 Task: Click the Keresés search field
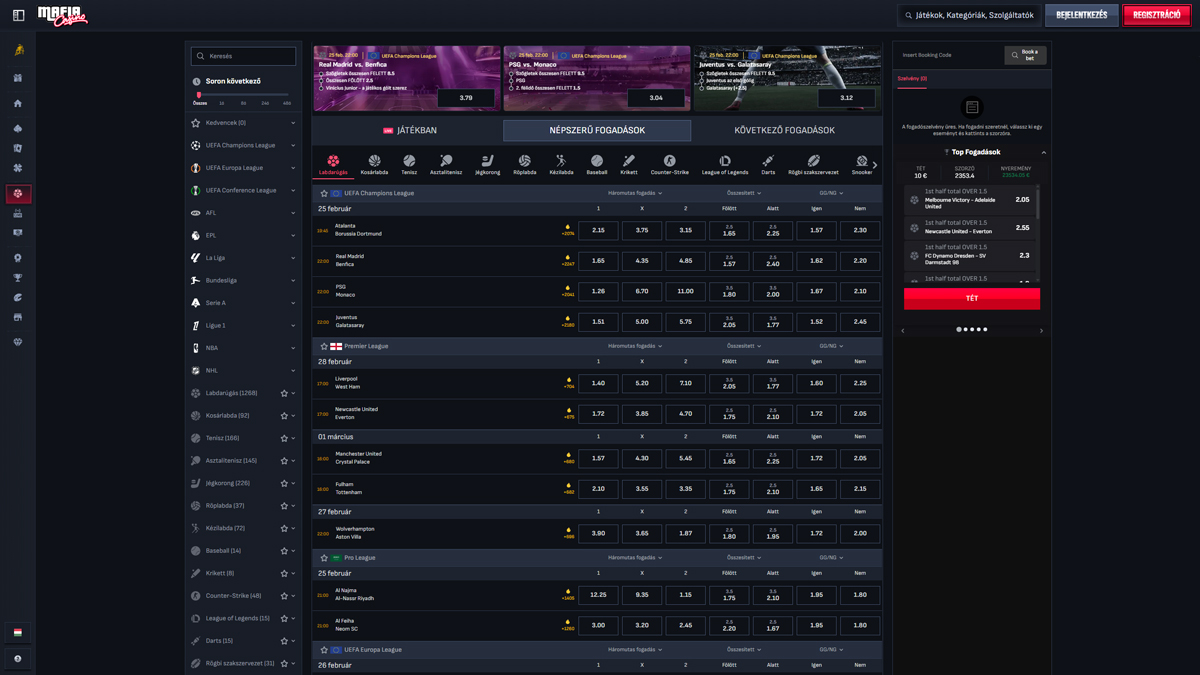coord(242,55)
